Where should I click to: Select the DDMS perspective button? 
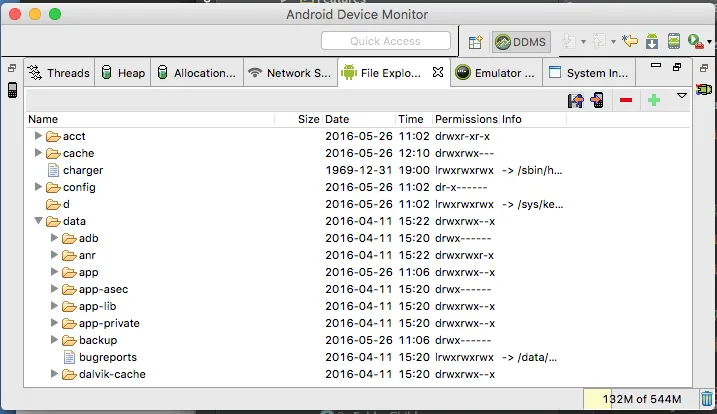click(521, 42)
